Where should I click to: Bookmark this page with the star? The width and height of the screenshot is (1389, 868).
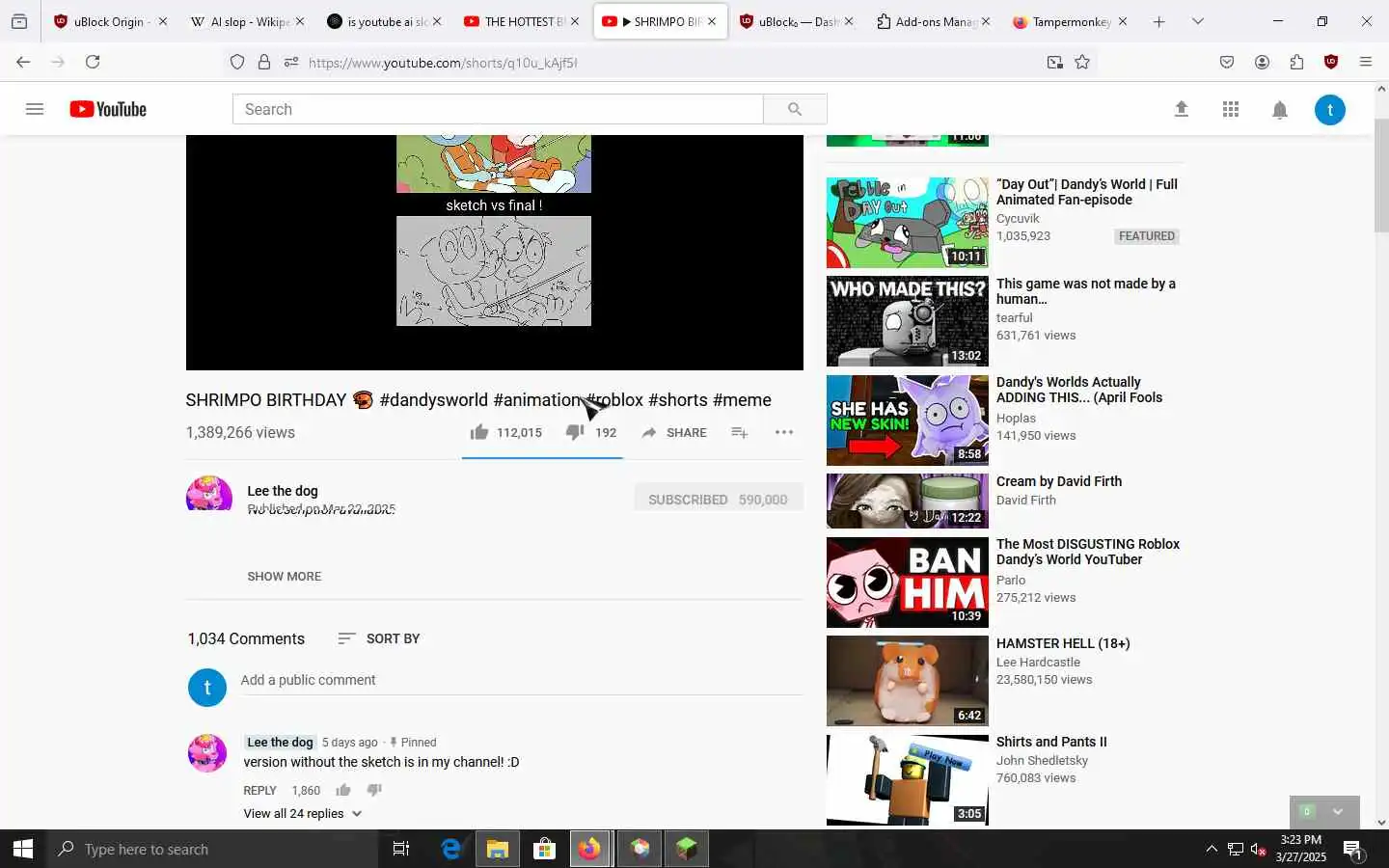[1082, 62]
